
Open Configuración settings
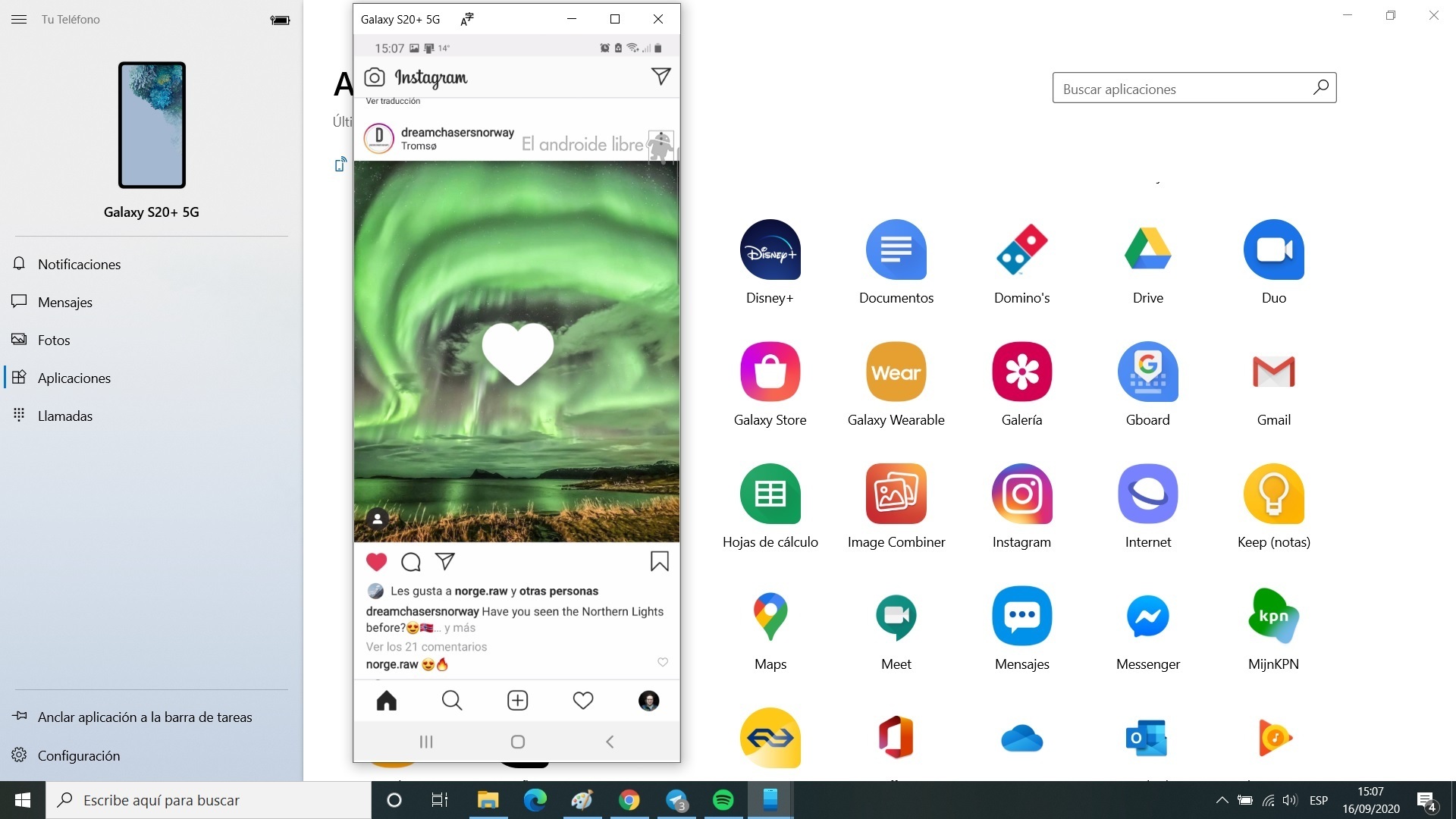[x=152, y=755]
